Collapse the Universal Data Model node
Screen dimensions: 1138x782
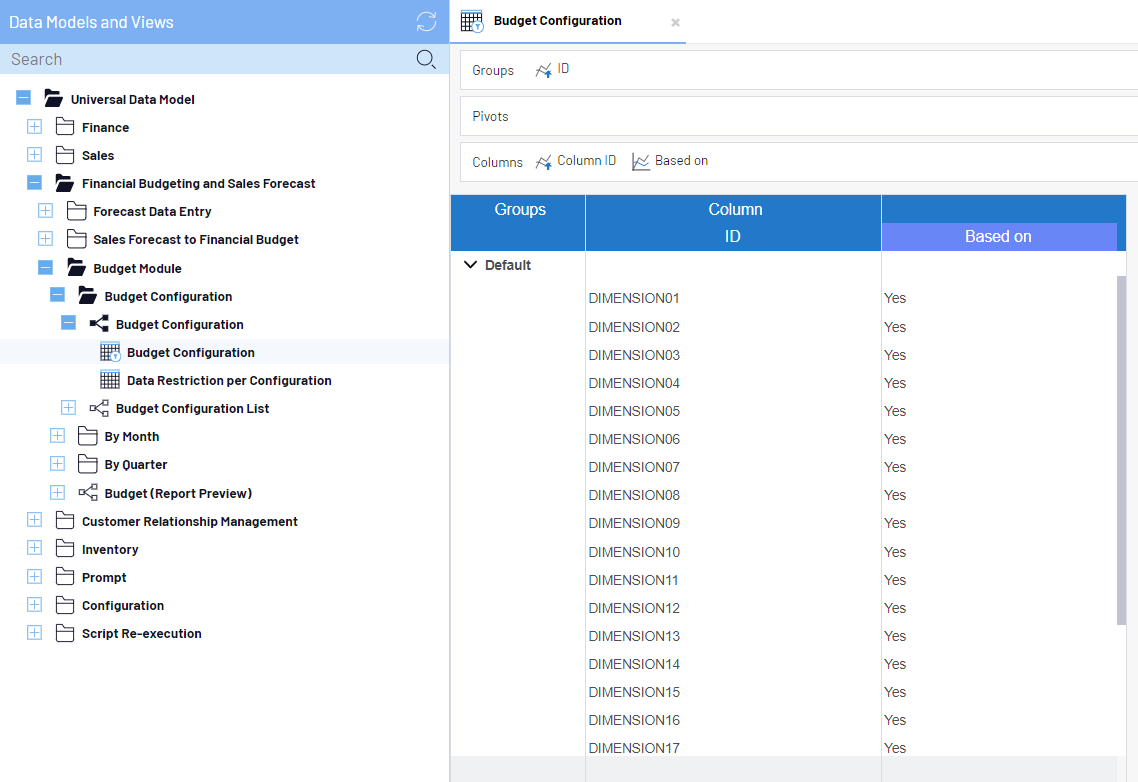(23, 99)
